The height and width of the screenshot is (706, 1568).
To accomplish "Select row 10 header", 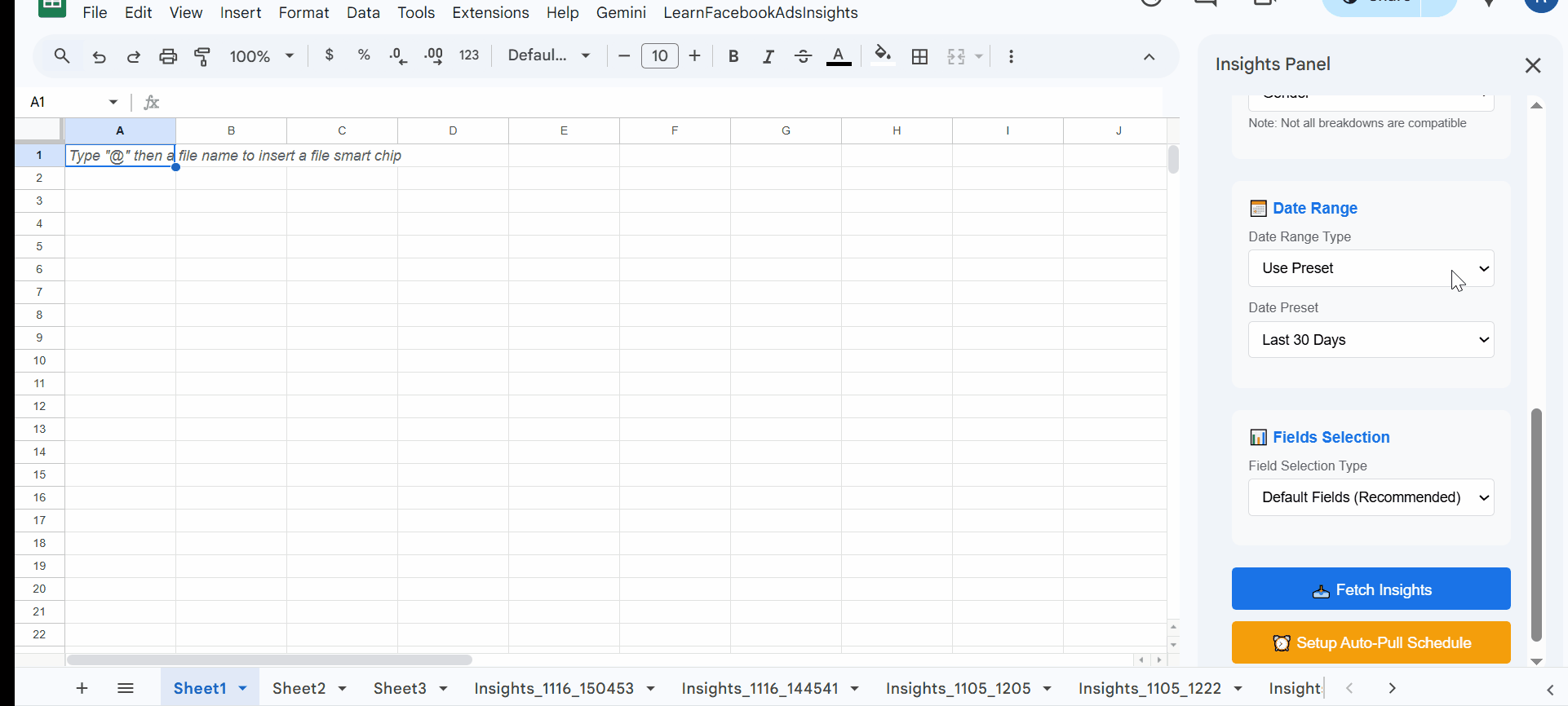I will pos(39,360).
